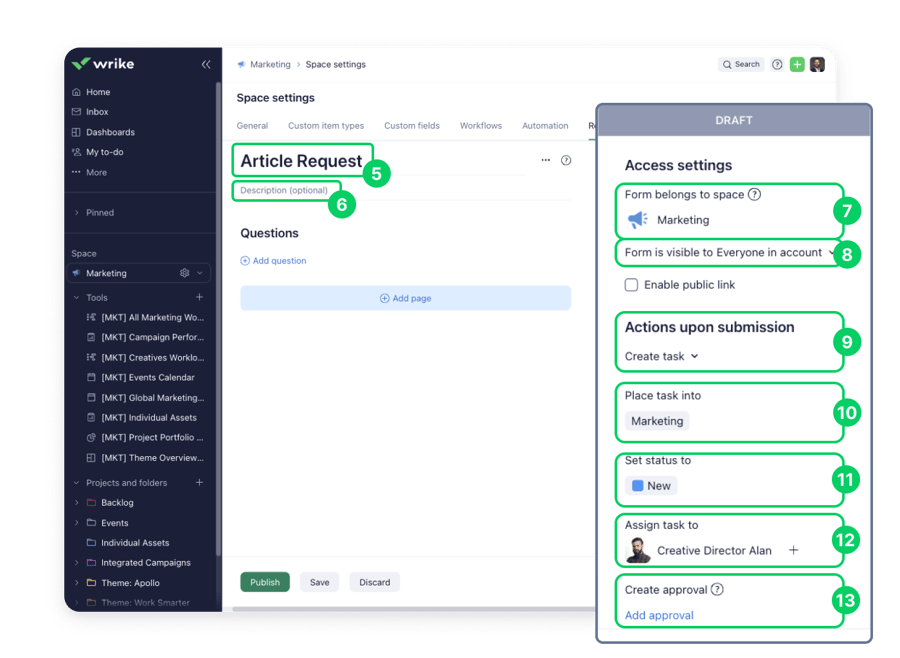Click the Home icon in the sidebar
Viewport: 900px width, 658px height.
pyautogui.click(x=77, y=92)
